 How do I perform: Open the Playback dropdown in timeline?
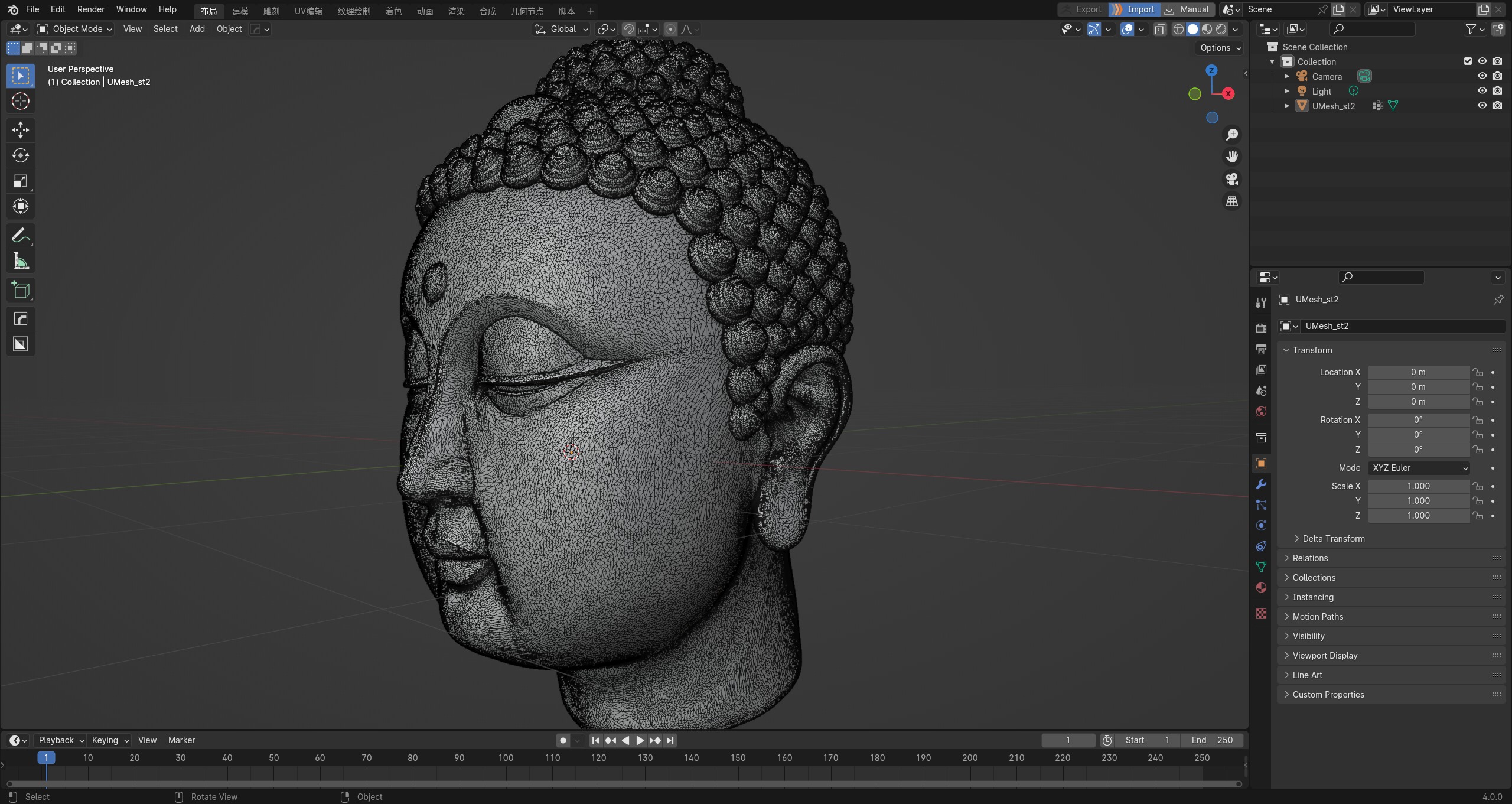[61, 740]
